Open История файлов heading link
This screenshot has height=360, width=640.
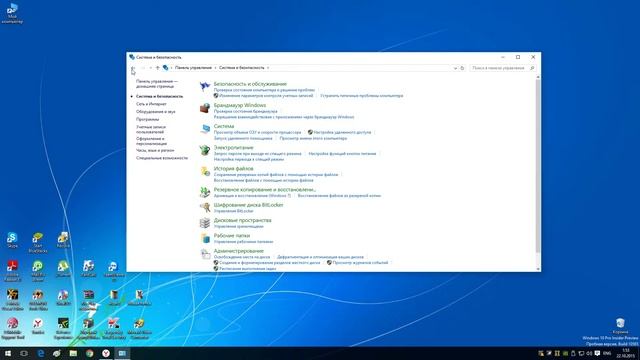(233, 168)
